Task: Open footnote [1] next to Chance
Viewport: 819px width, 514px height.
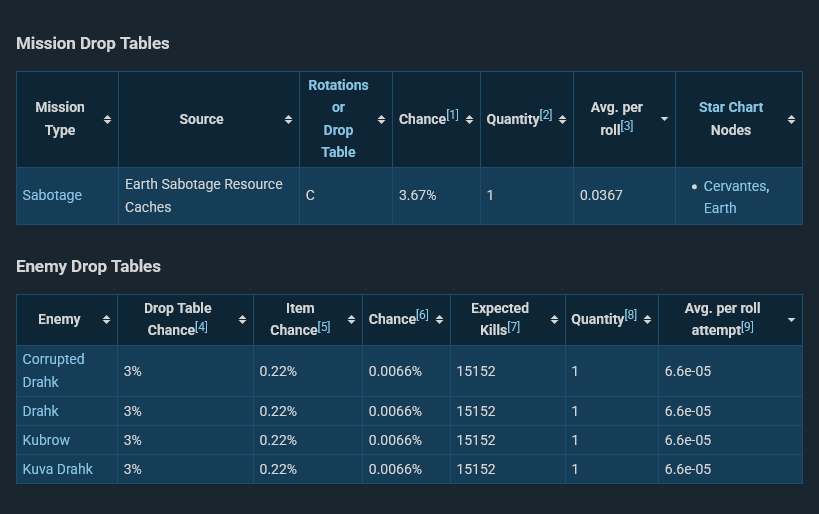Action: click(452, 114)
